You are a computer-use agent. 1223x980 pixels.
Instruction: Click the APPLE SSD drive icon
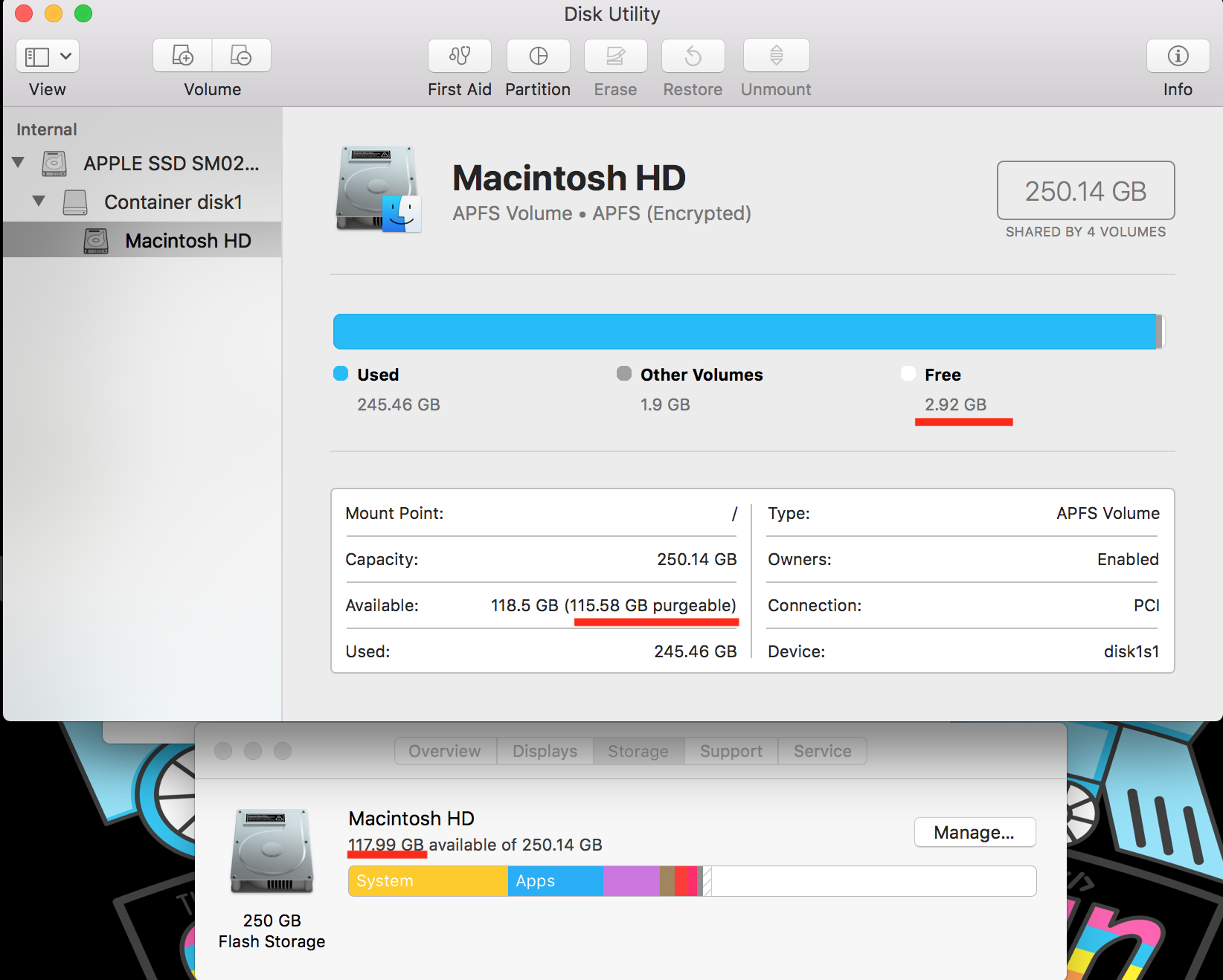(54, 164)
